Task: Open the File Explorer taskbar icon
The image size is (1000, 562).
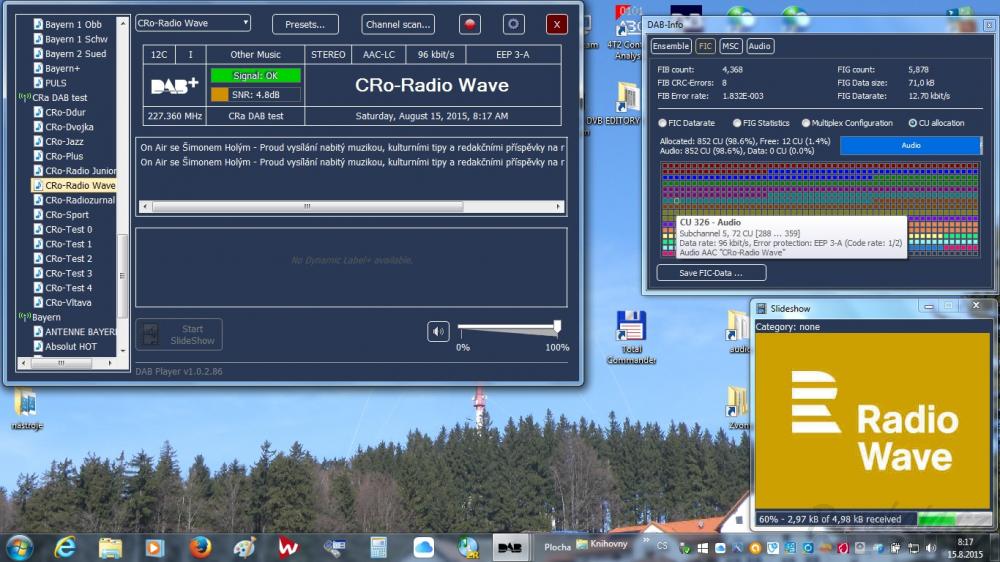Action: 110,547
